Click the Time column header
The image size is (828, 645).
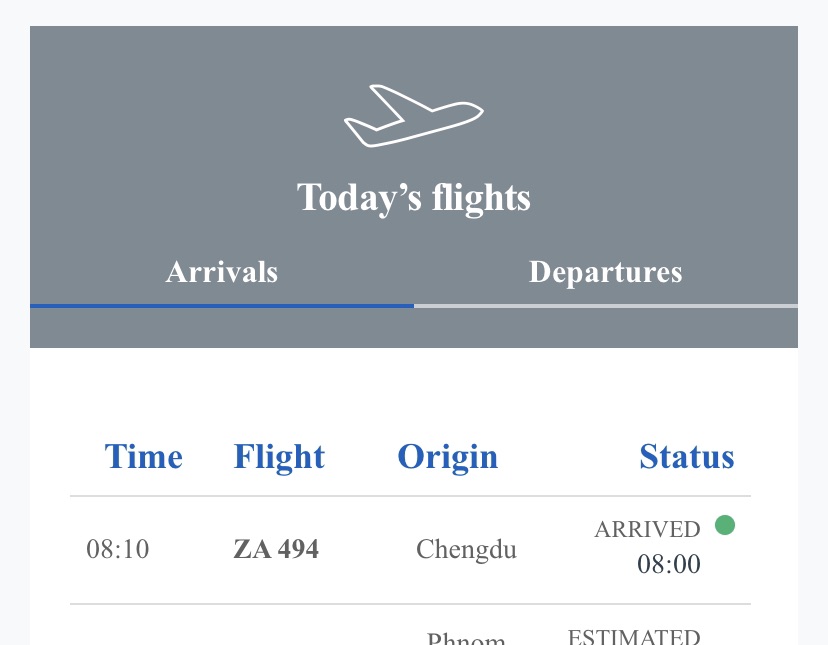pos(144,456)
